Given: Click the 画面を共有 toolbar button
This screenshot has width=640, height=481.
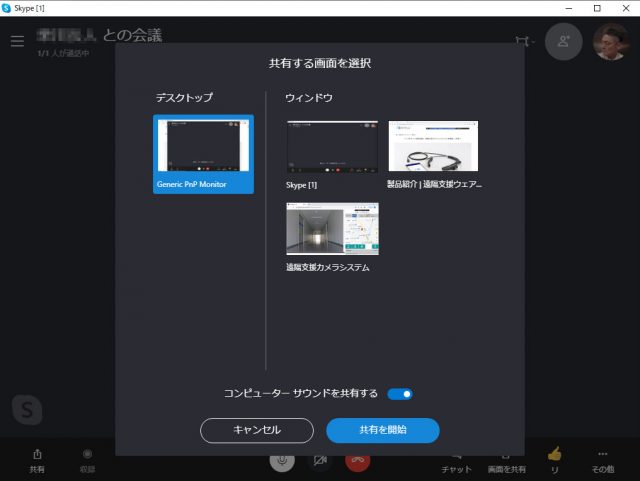Looking at the screenshot, I should pos(507,463).
